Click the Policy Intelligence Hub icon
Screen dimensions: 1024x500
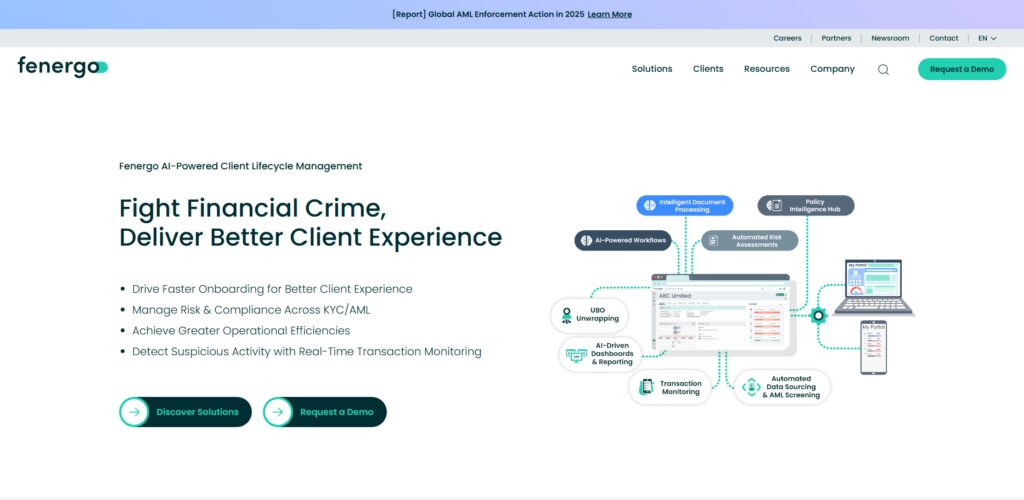[774, 206]
